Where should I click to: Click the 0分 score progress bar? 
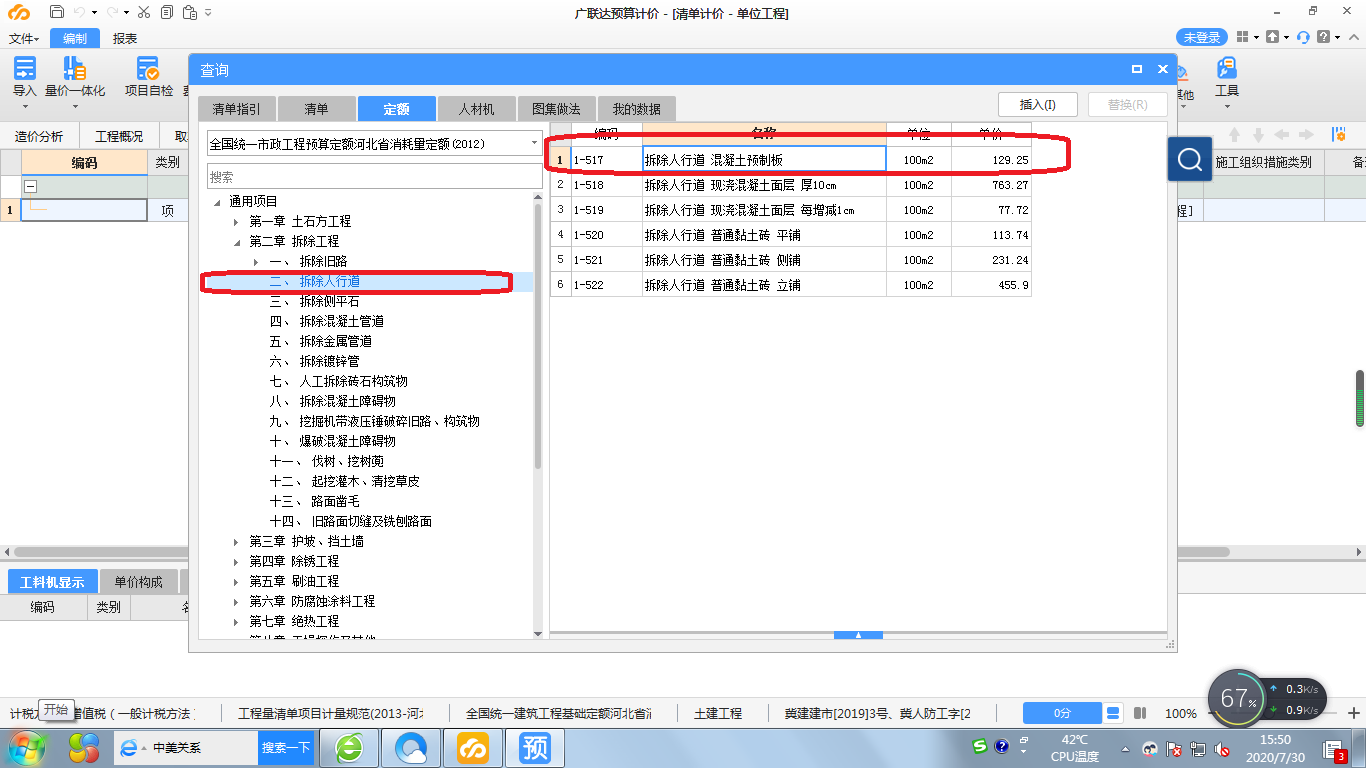(1062, 713)
